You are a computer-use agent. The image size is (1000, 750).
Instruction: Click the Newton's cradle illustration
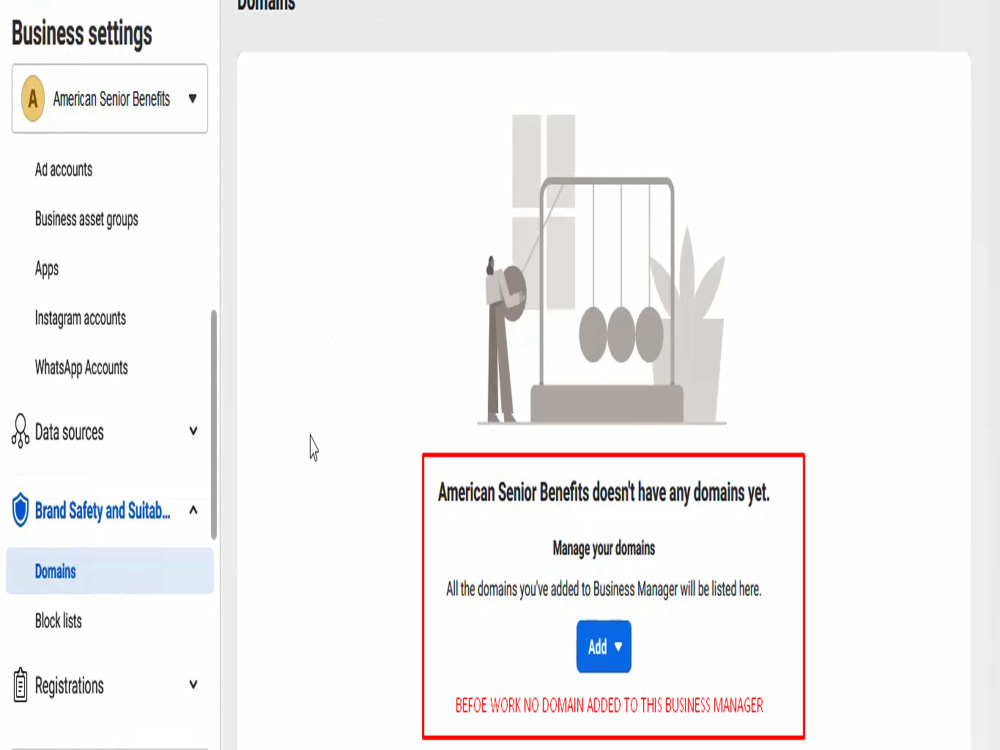click(603, 269)
